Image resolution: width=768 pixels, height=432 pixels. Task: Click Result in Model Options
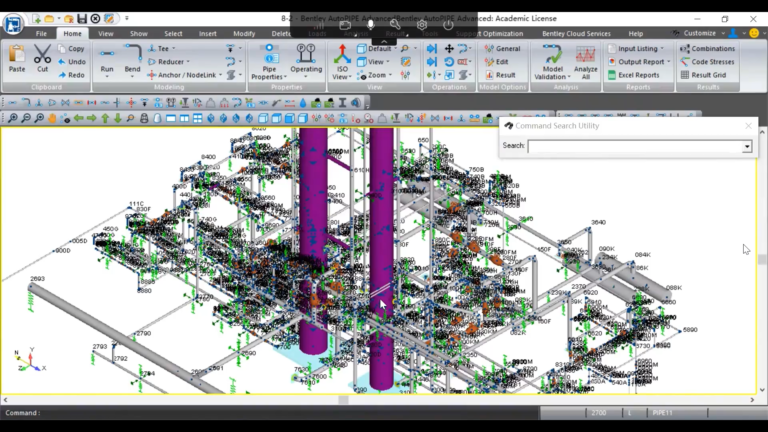[500, 75]
